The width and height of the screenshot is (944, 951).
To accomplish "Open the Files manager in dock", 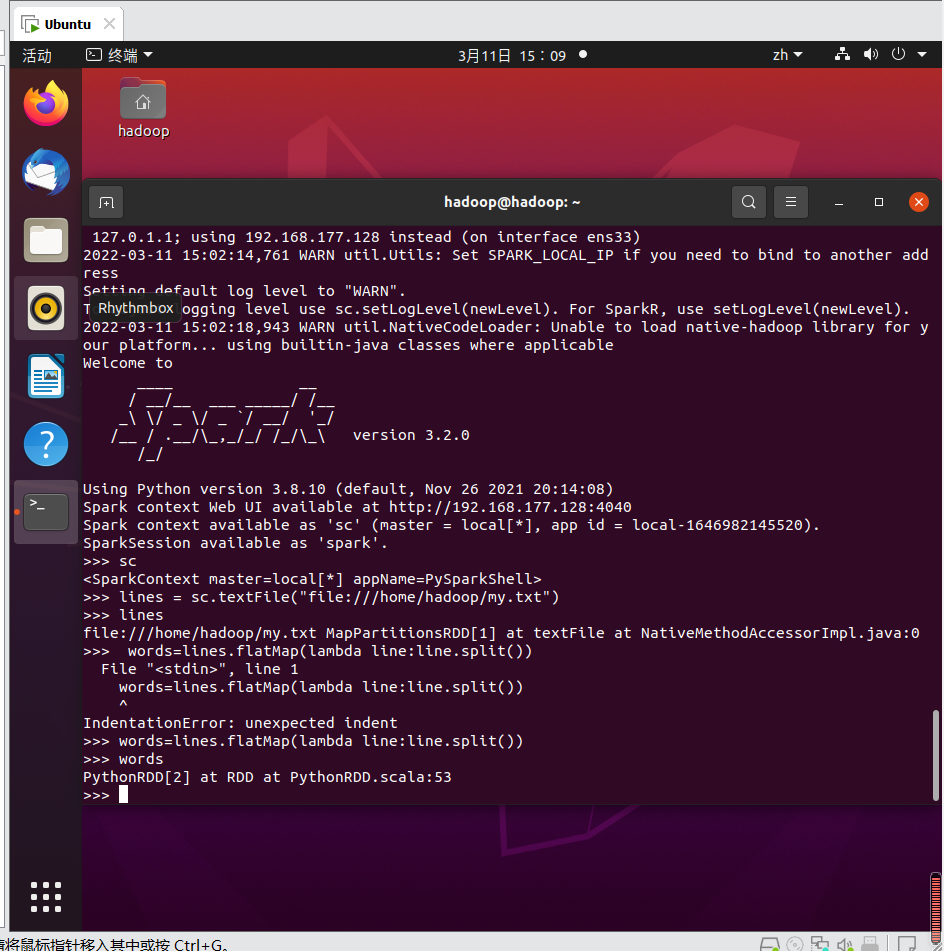I will coord(46,240).
